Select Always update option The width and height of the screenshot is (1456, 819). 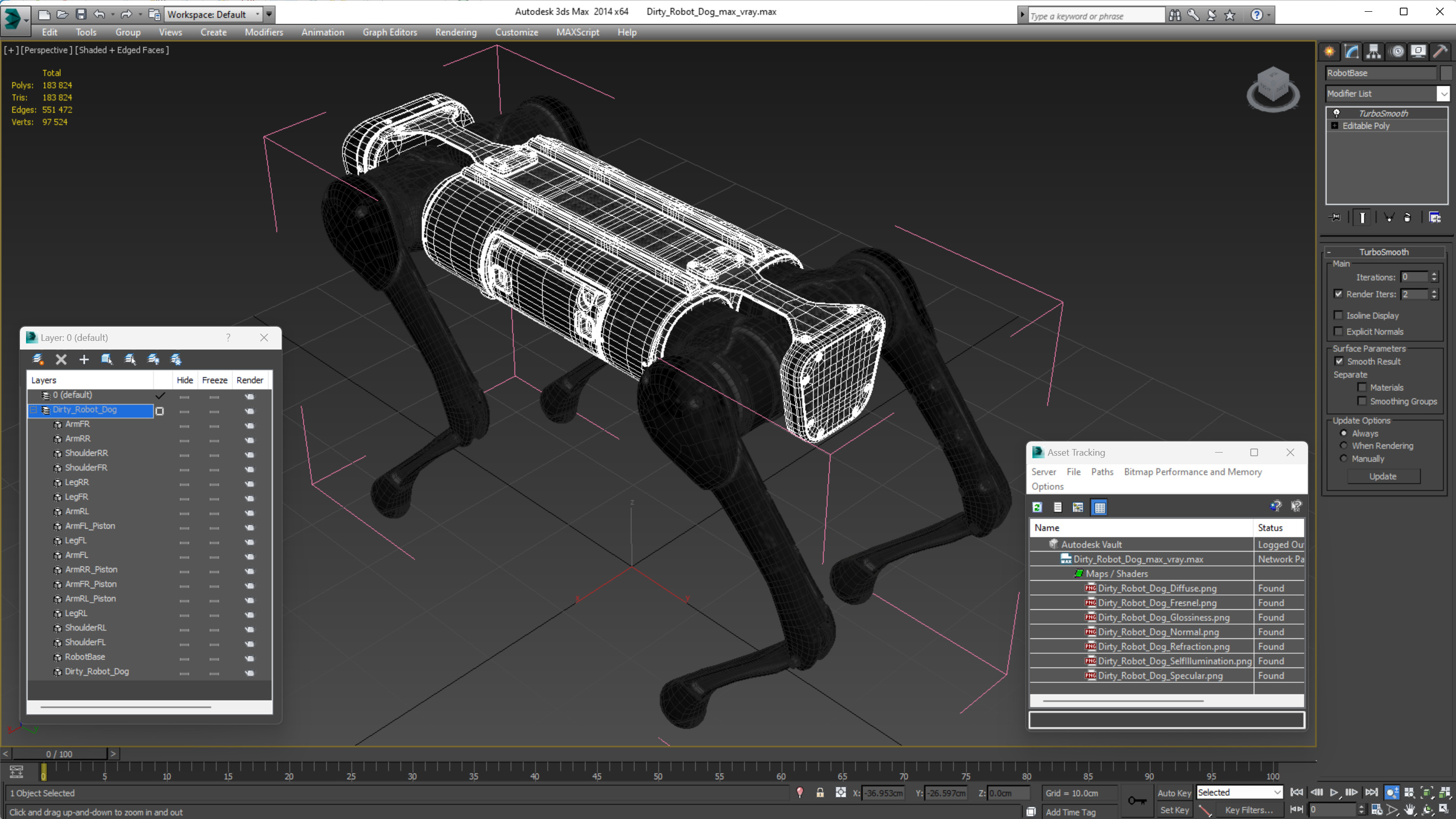1344,434
